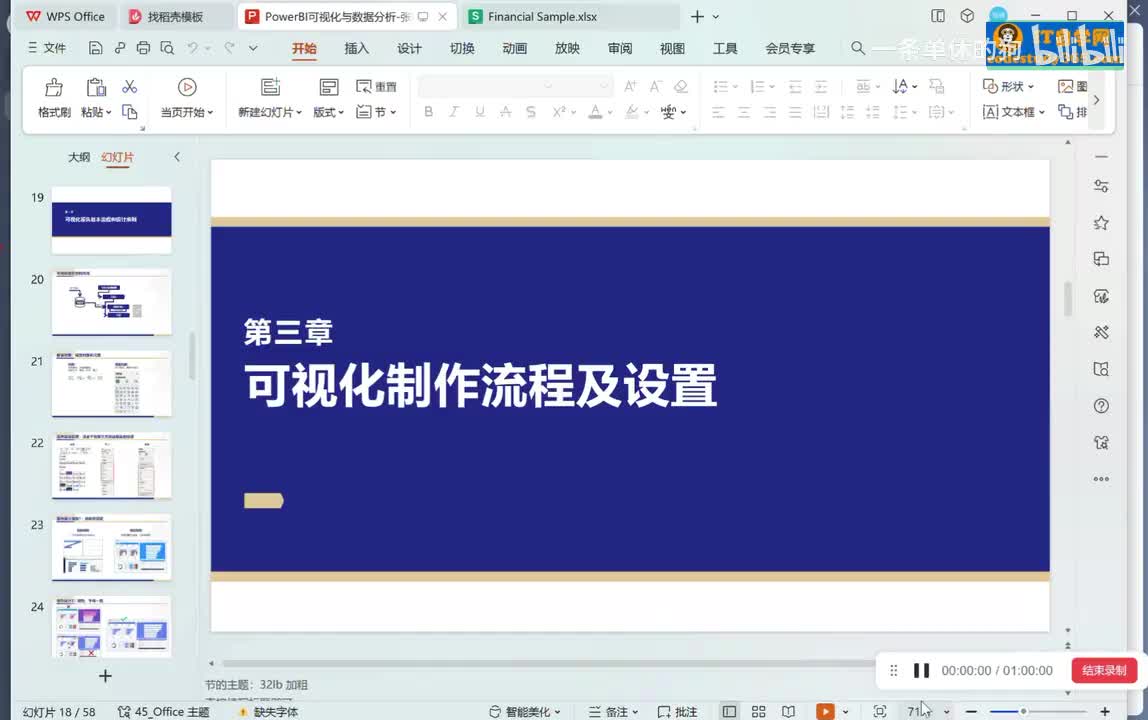
Task: Expand the quick access toolbar chevron
Action: point(253,48)
